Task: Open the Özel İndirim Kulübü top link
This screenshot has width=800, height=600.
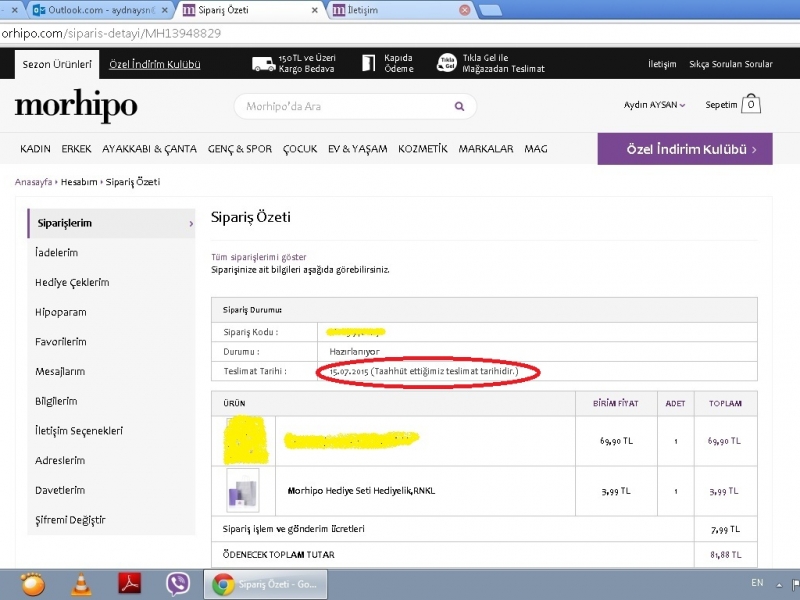Action: (x=155, y=64)
